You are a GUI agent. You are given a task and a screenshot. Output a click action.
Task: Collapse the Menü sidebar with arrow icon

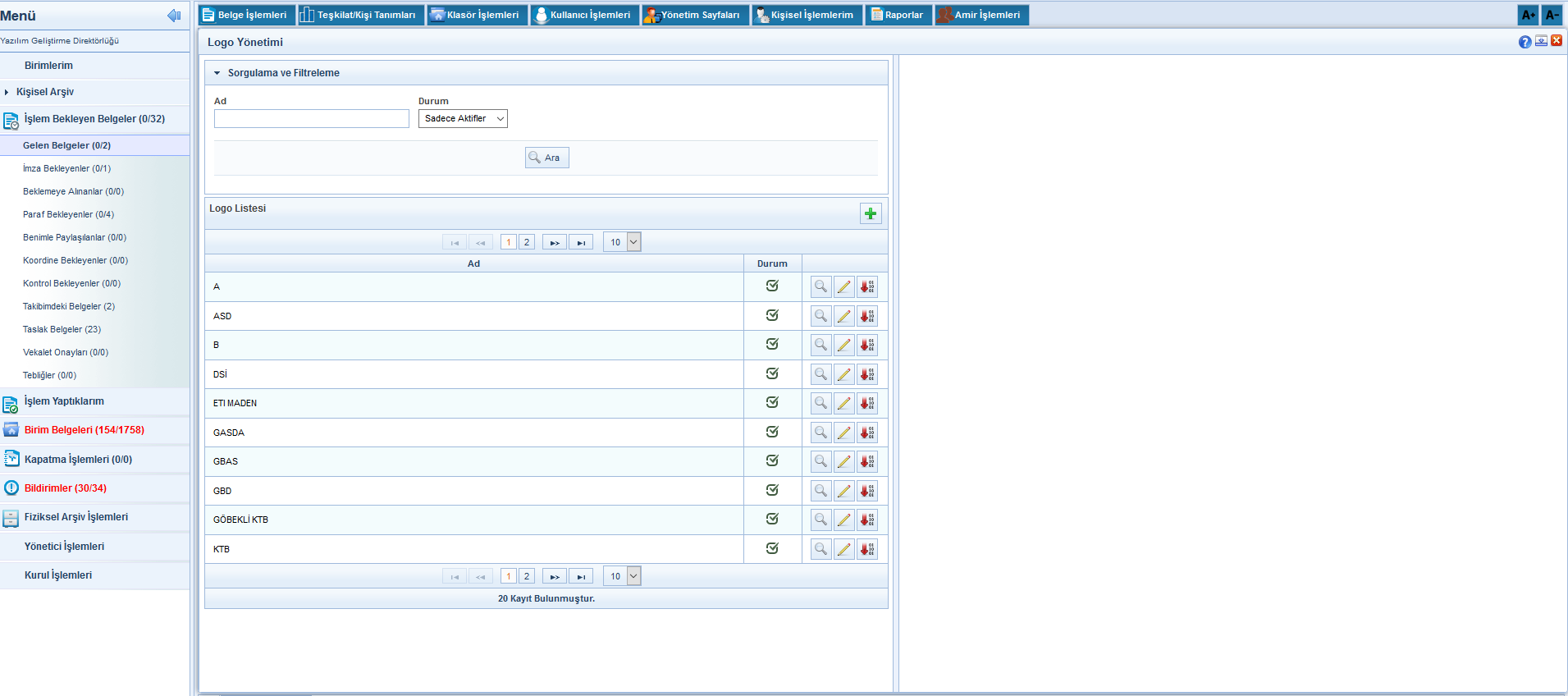coord(173,16)
